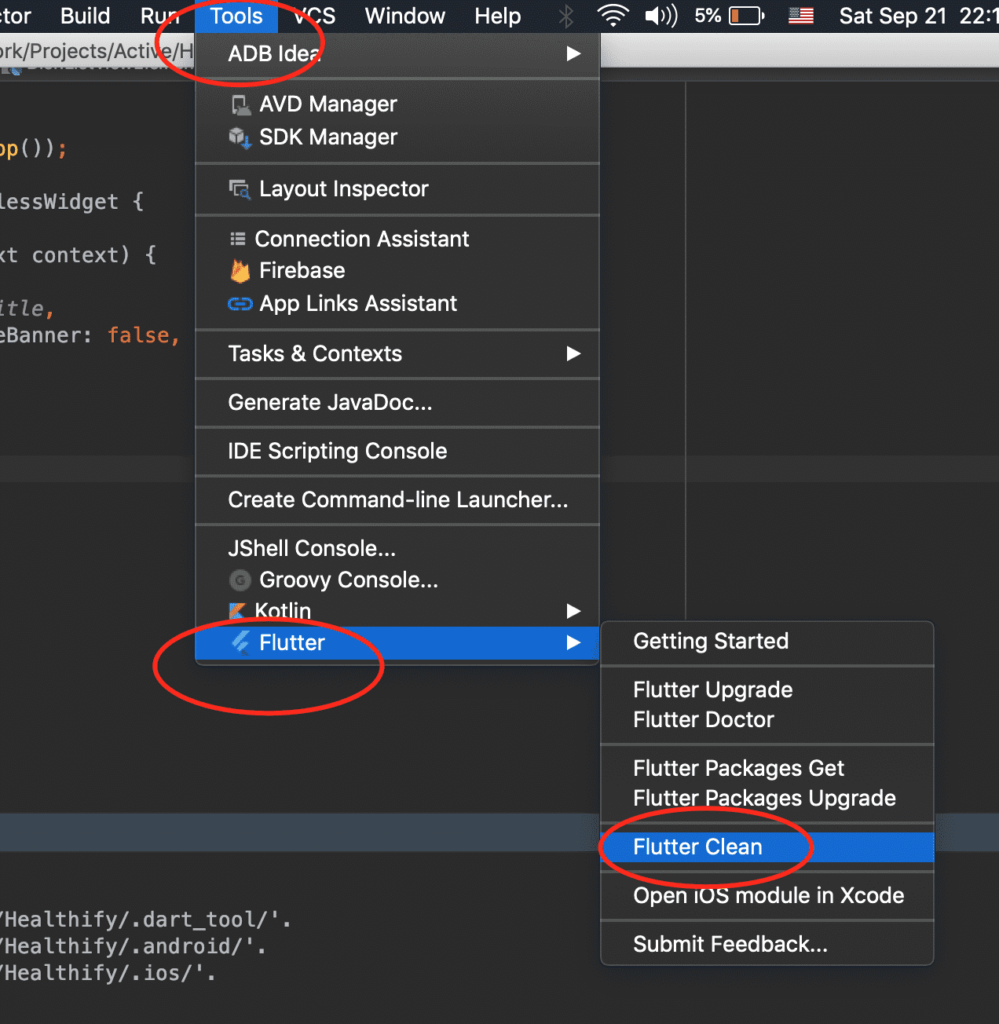This screenshot has width=999, height=1024.
Task: Select App Links Assistant entry
Action: tap(398, 304)
